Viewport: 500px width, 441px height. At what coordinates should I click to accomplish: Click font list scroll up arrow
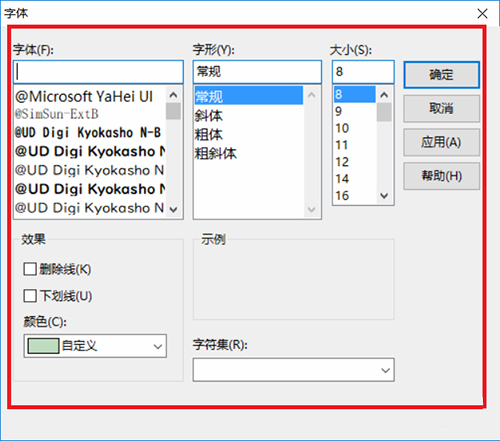tap(173, 95)
